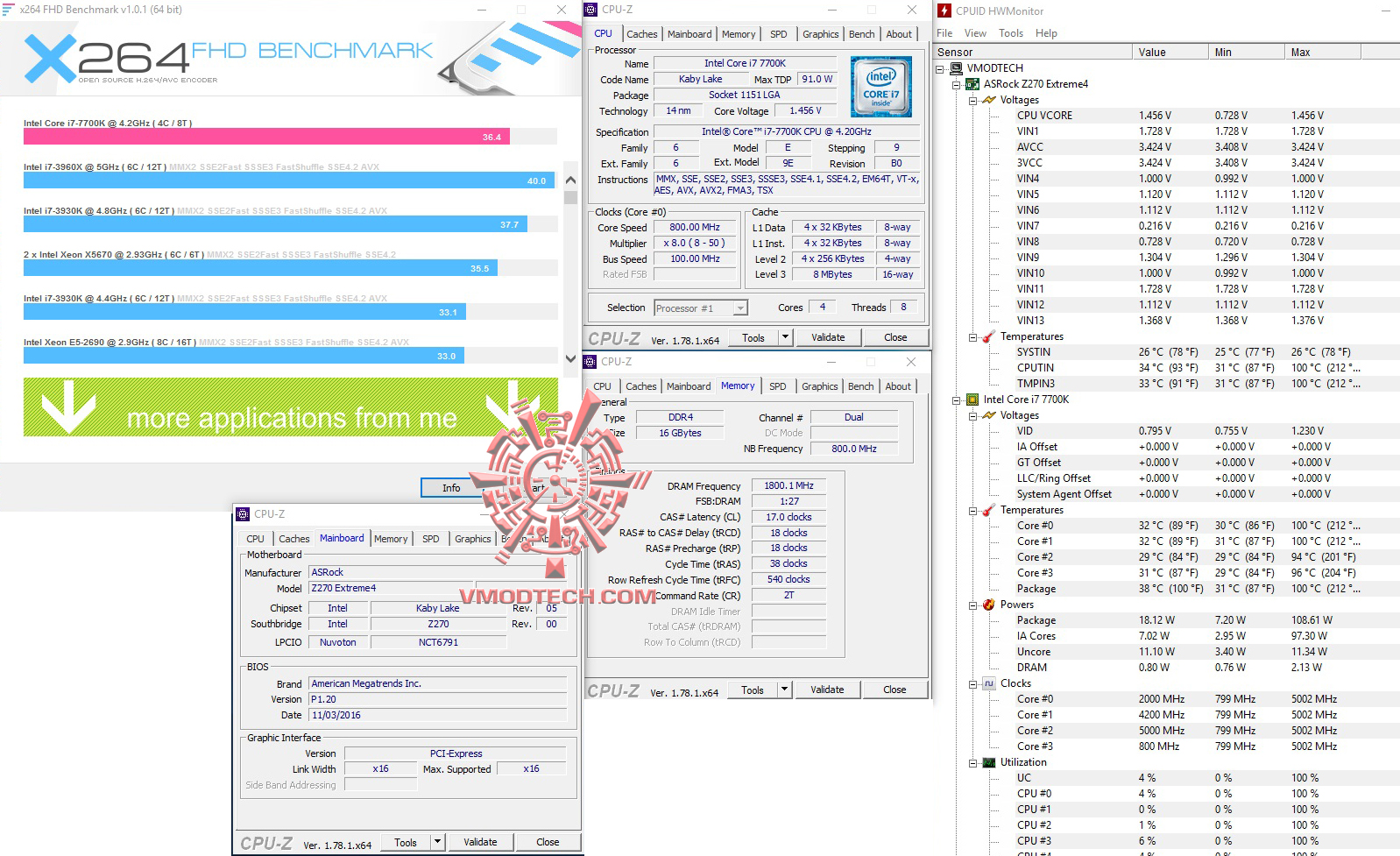The image size is (1400, 856).
Task: Switch to Bench tab in top CPU-Z
Action: pos(862,34)
